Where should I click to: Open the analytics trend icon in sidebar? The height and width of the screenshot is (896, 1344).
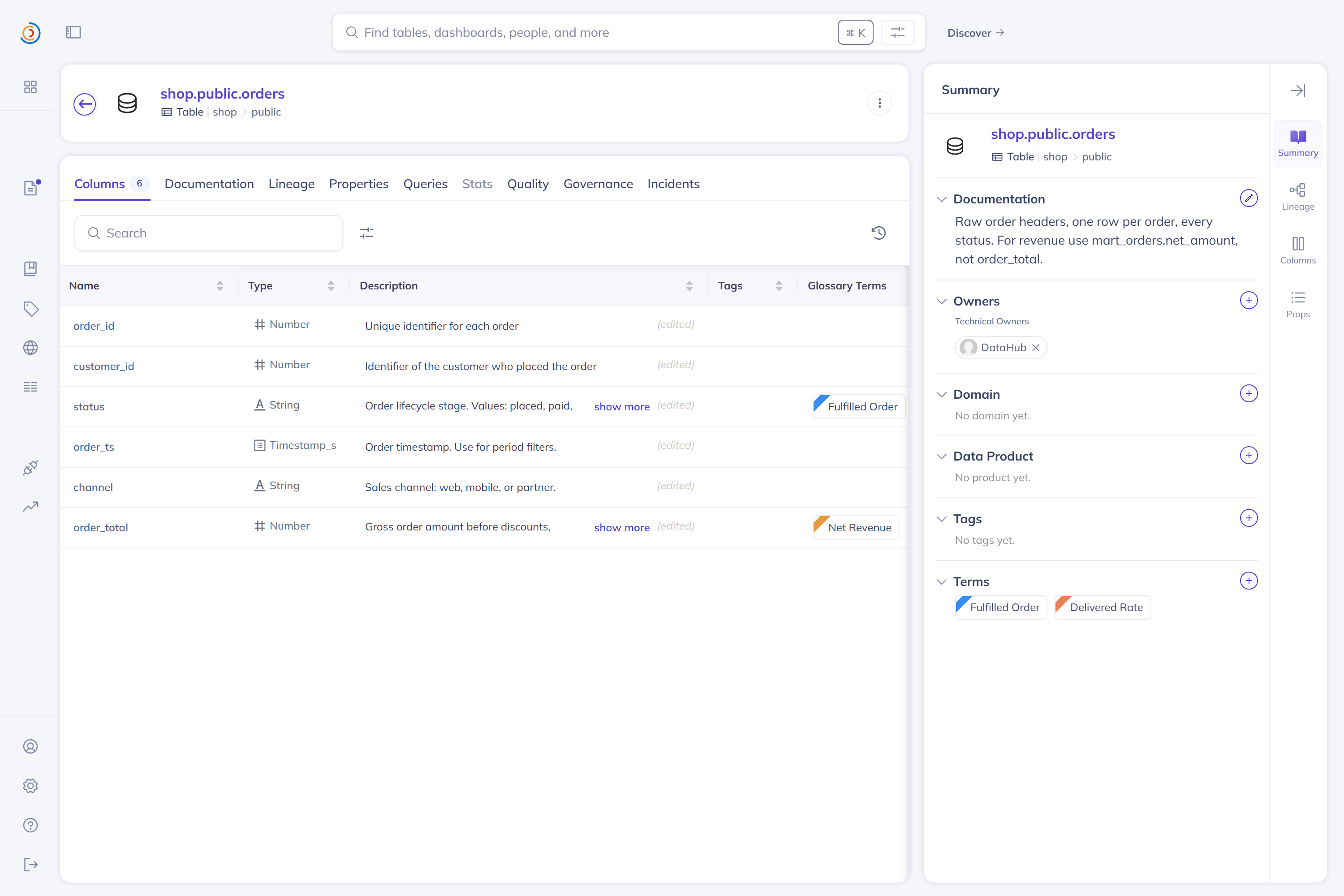pos(30,506)
